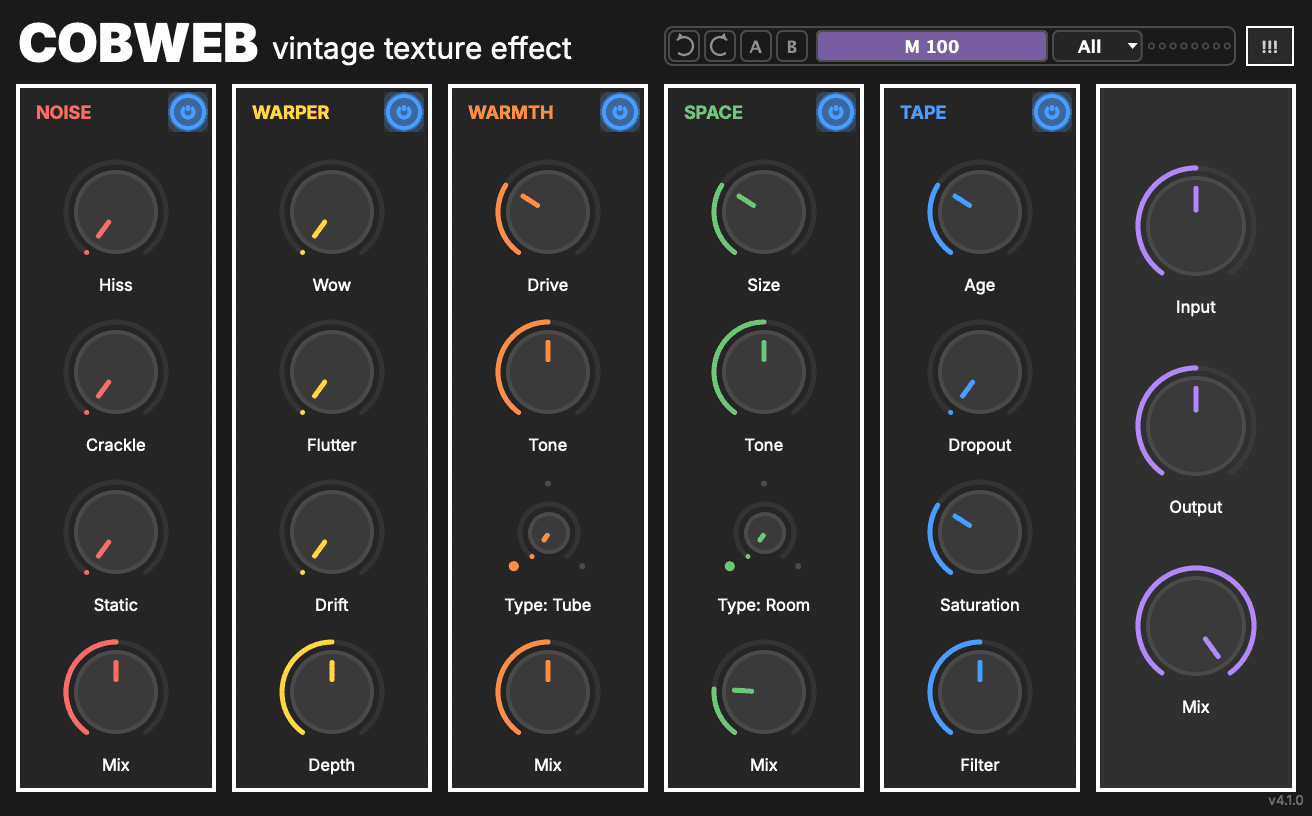Select the B comparison slot

click(x=792, y=46)
